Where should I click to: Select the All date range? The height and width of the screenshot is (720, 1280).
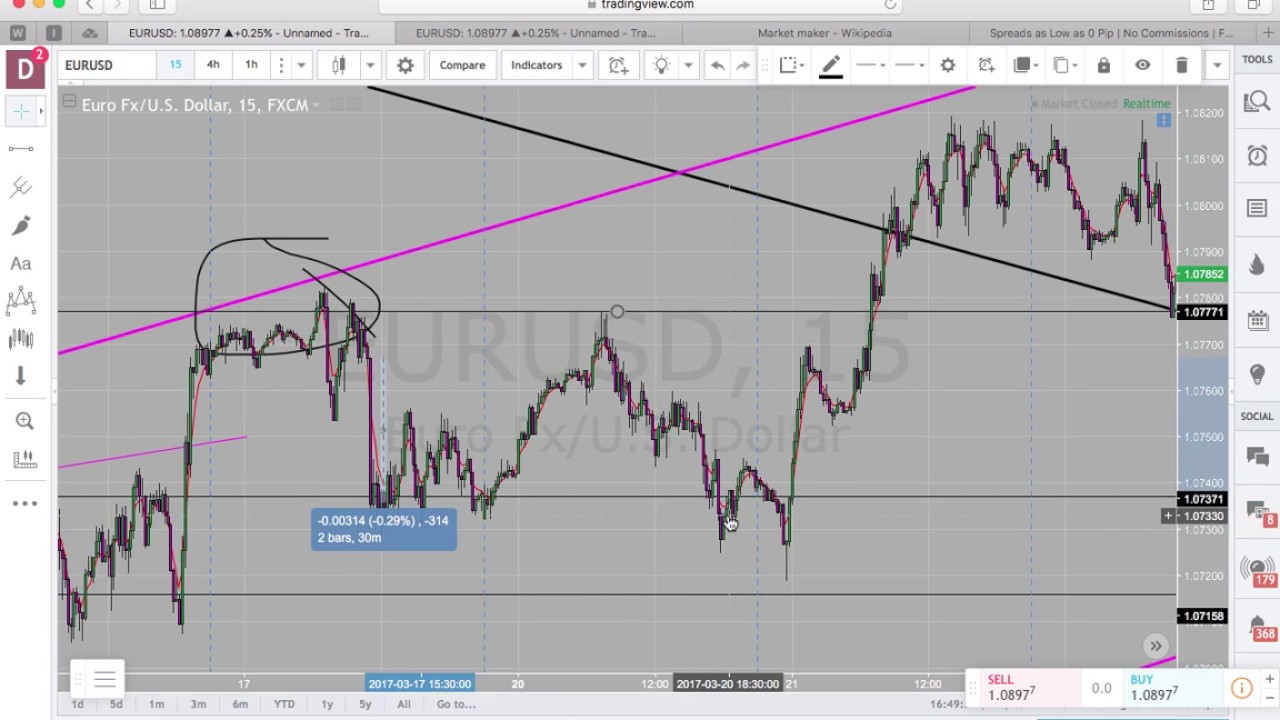coord(404,704)
